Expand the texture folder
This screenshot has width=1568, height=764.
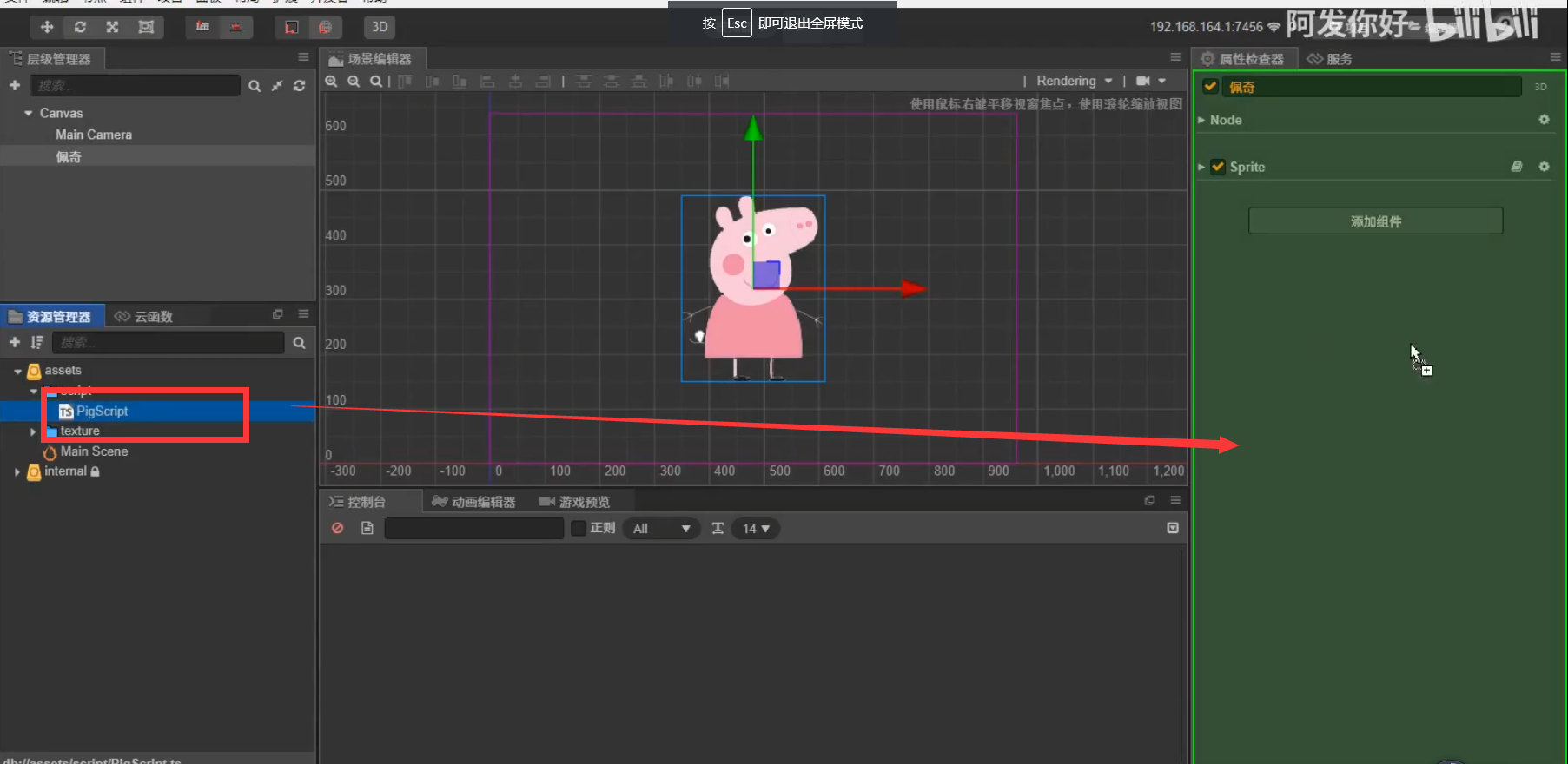point(33,431)
